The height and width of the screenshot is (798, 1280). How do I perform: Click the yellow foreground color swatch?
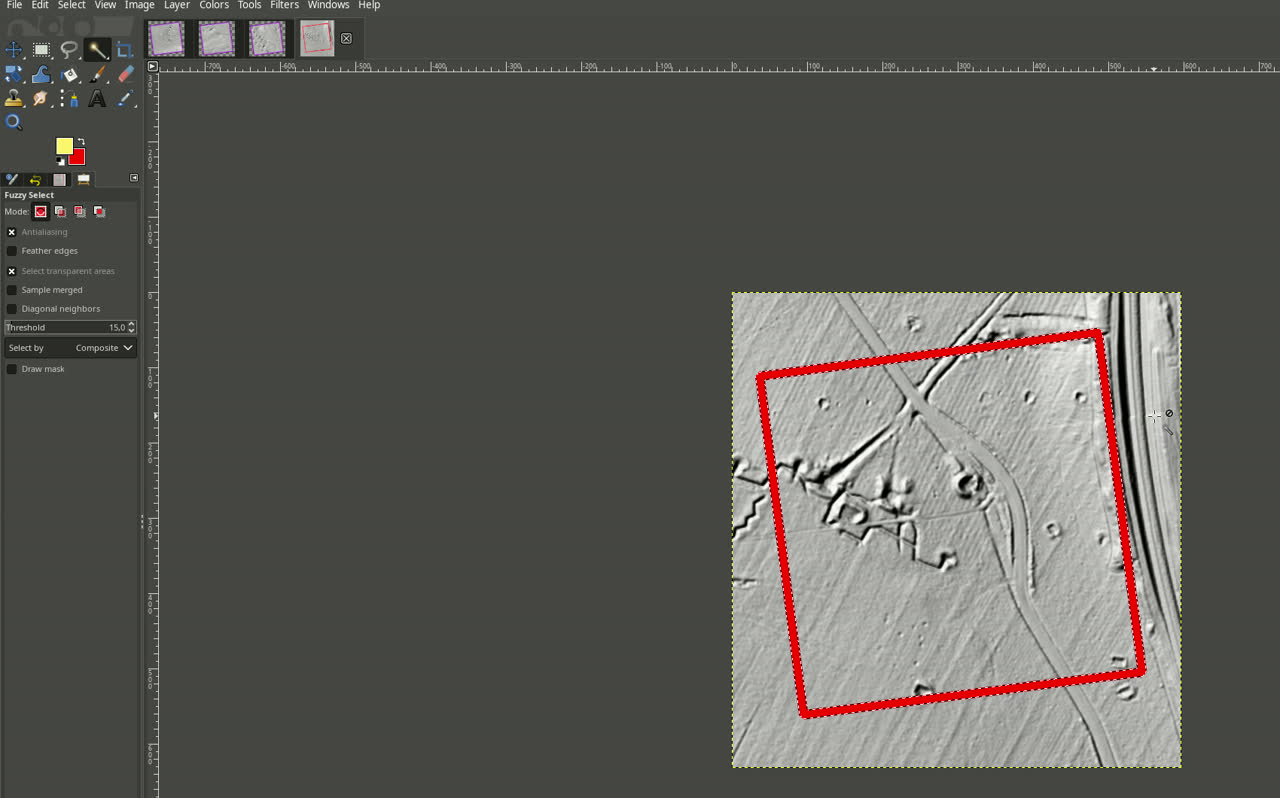point(64,146)
